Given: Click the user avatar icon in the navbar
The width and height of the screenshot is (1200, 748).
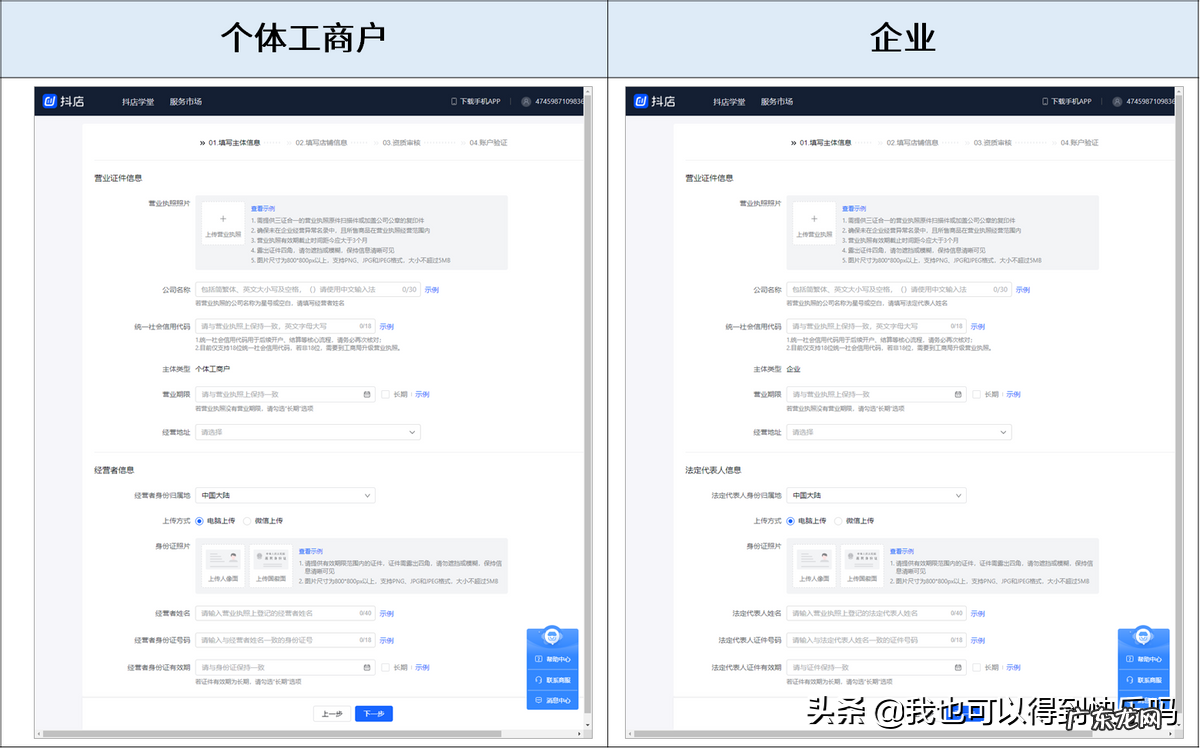Looking at the screenshot, I should pyautogui.click(x=525, y=101).
